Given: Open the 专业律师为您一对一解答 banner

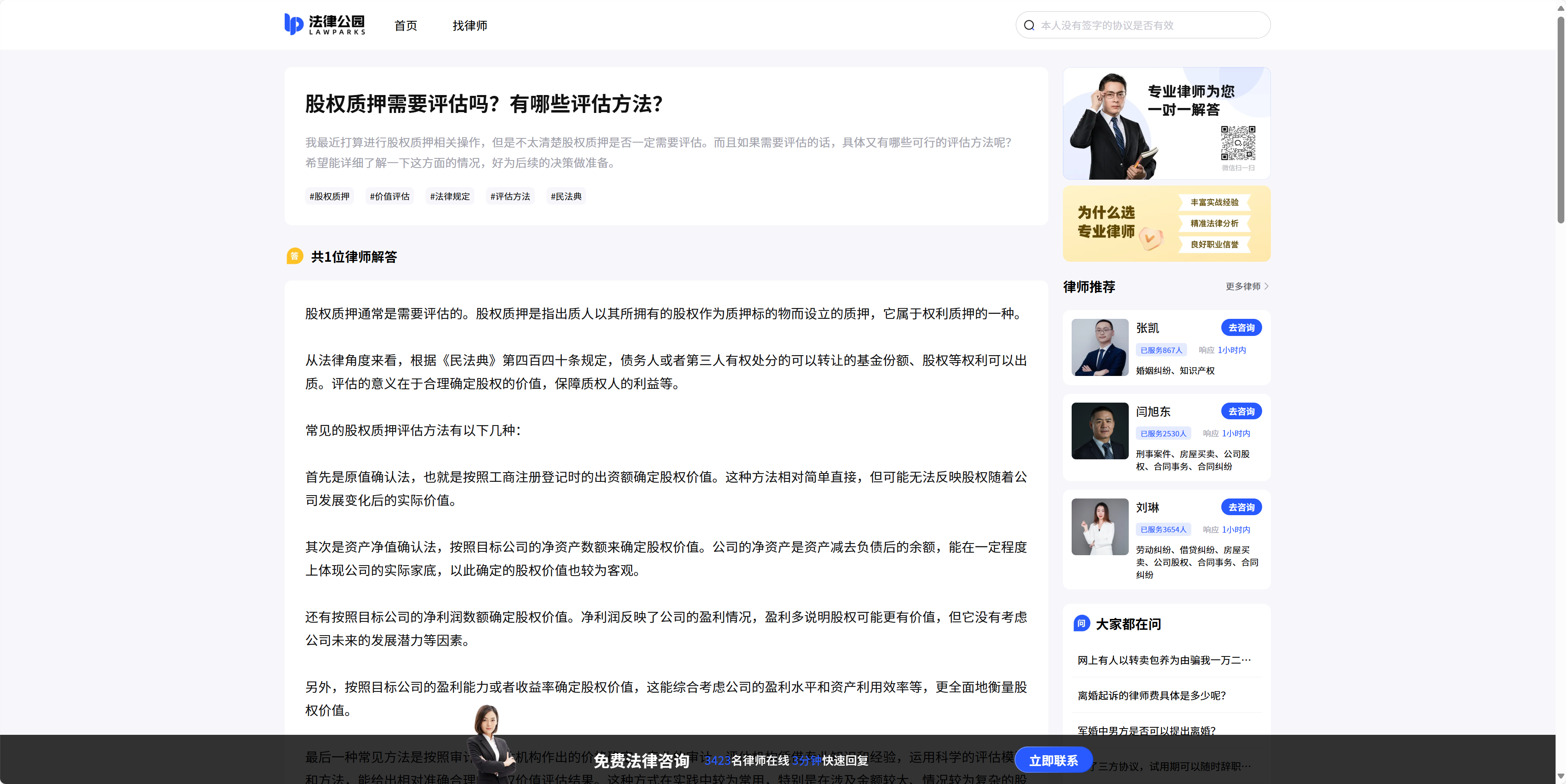Looking at the screenshot, I should [1166, 123].
